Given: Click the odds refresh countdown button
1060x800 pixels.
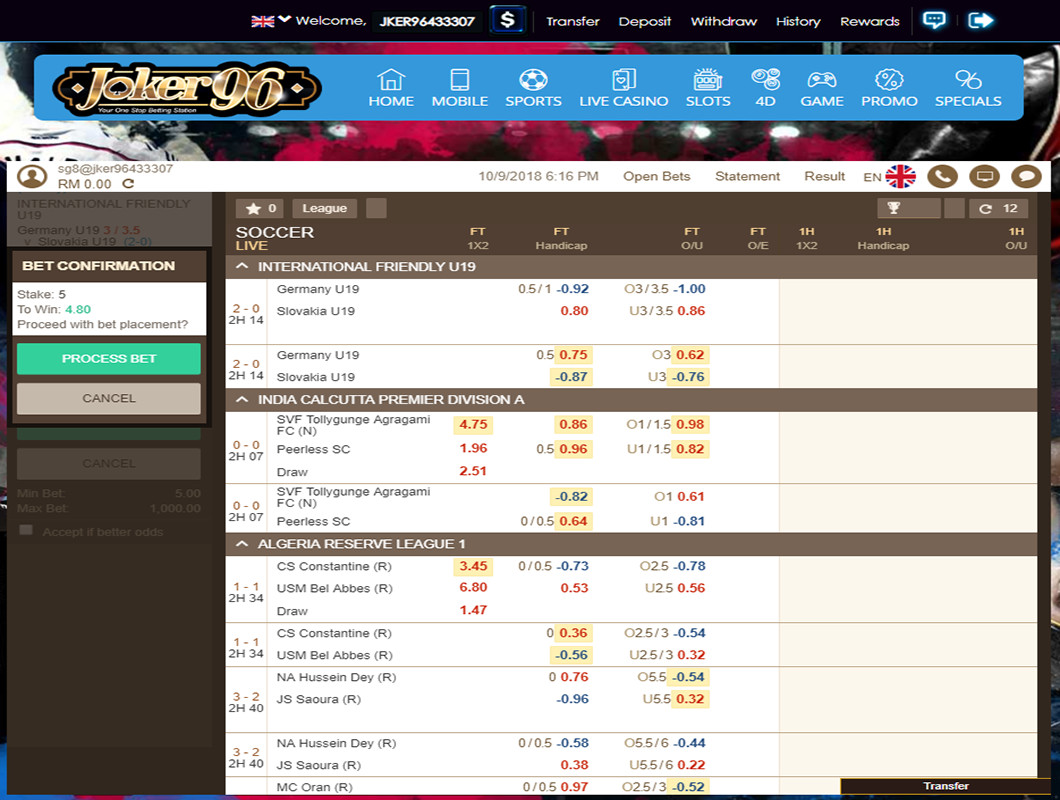Looking at the screenshot, I should pos(999,208).
